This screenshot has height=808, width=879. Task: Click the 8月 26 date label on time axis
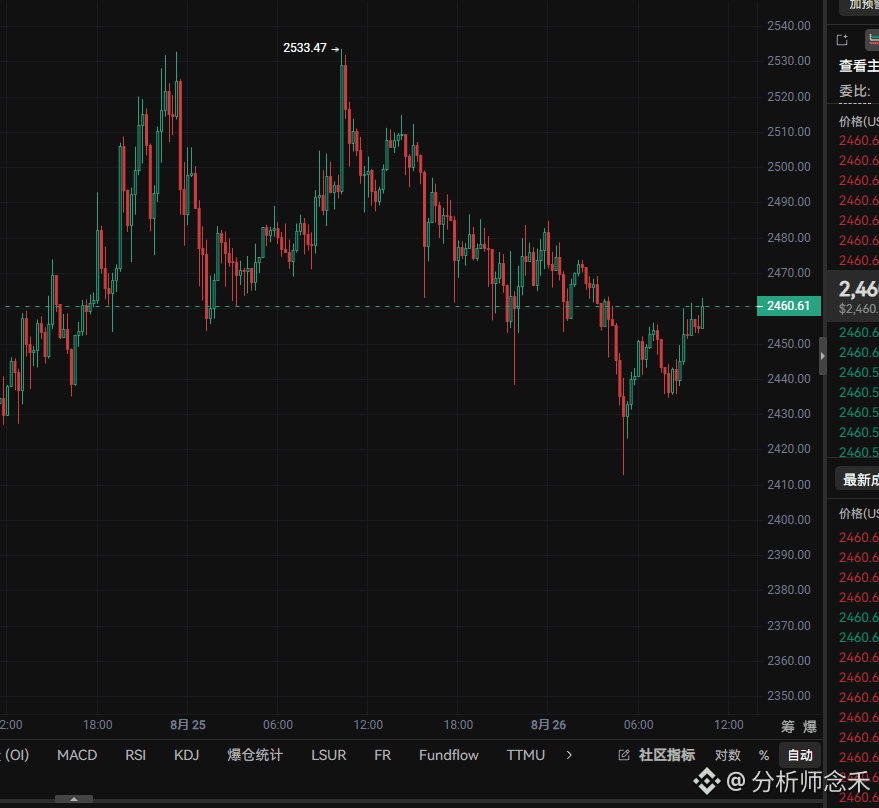(548, 725)
